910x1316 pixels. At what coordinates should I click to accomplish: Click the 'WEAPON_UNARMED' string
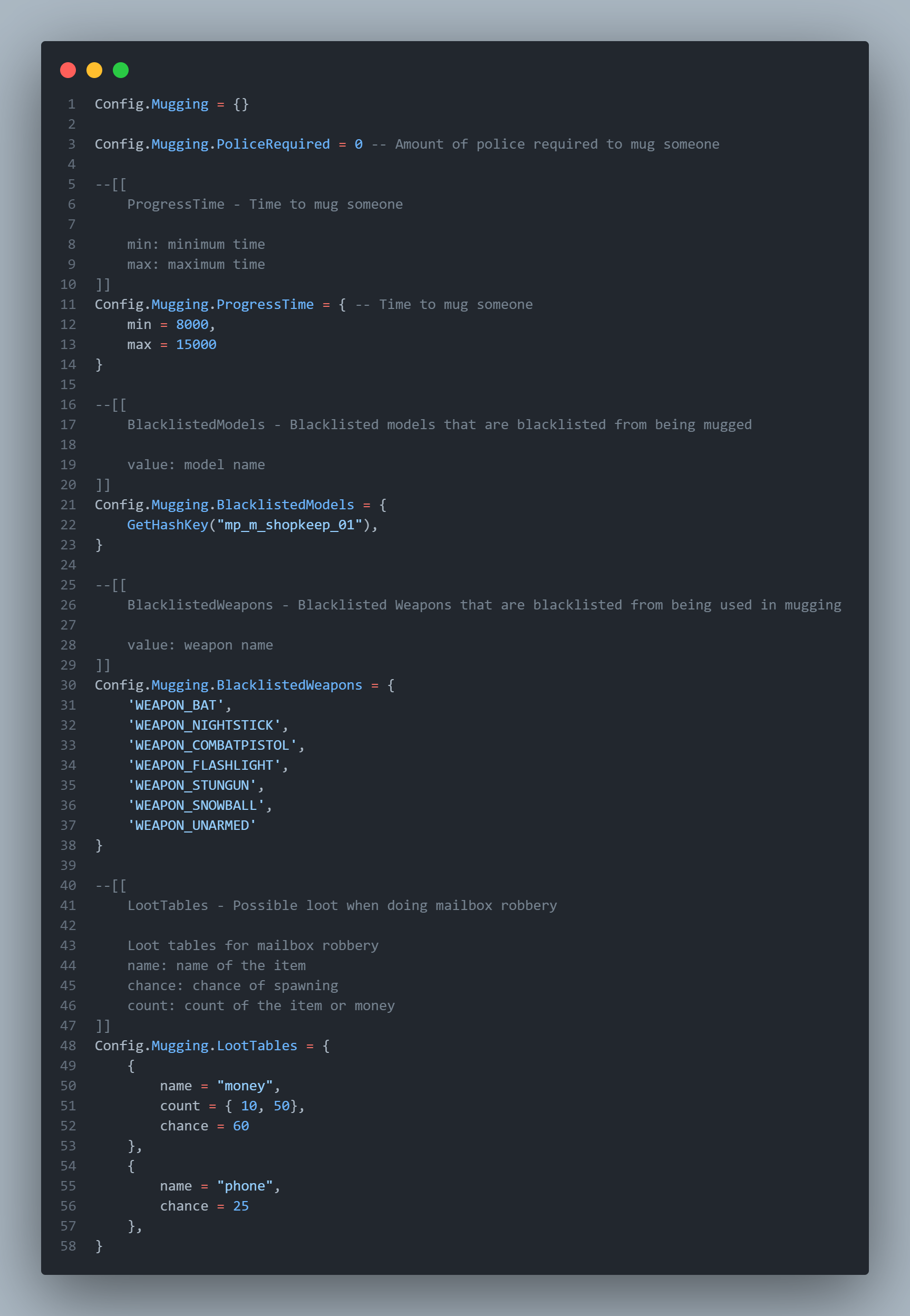192,825
